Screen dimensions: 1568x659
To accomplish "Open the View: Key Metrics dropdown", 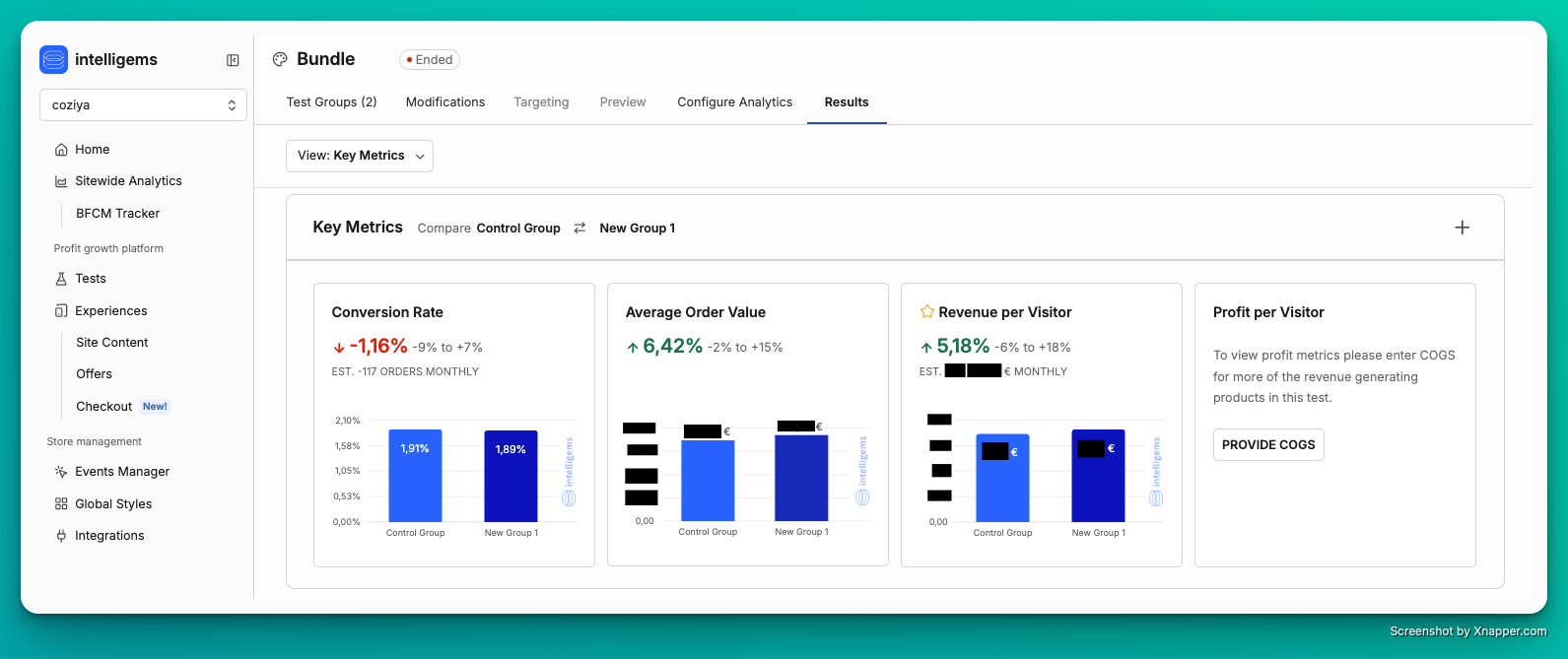I will click(x=360, y=156).
